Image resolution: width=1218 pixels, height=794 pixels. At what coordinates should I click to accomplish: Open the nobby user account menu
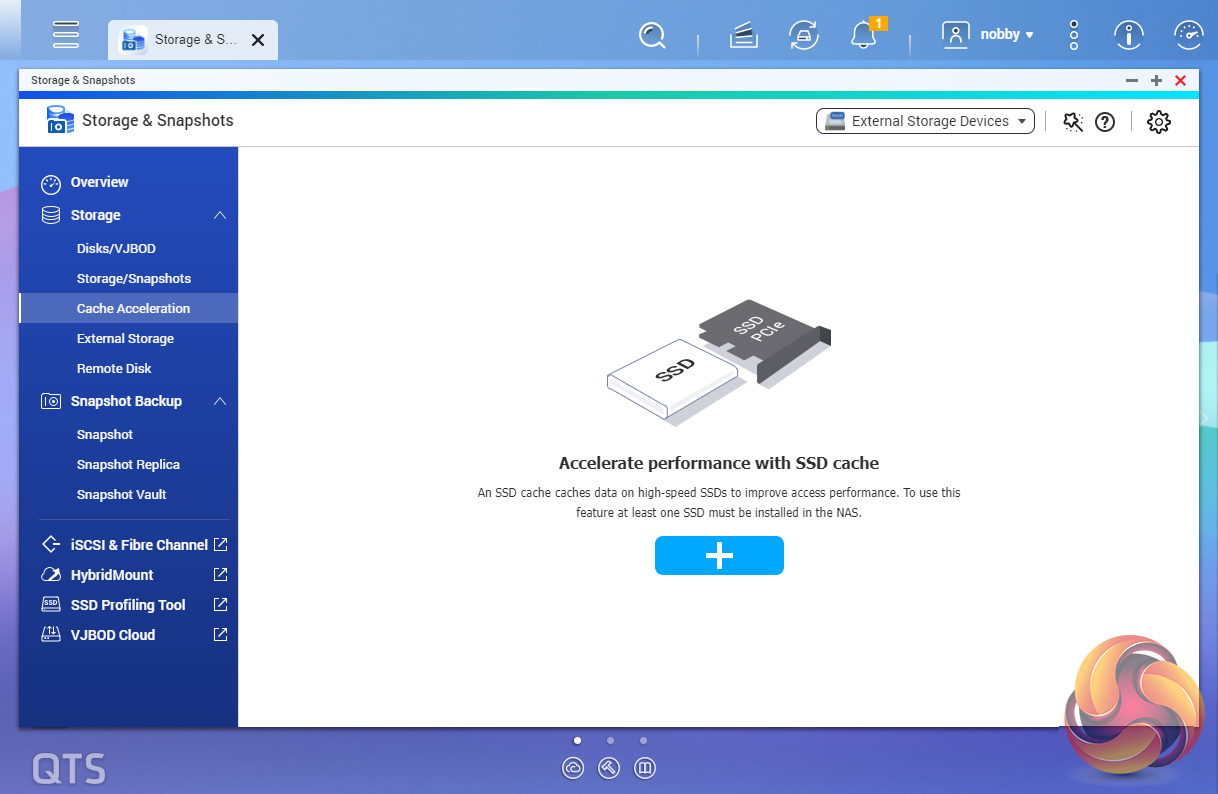click(987, 35)
